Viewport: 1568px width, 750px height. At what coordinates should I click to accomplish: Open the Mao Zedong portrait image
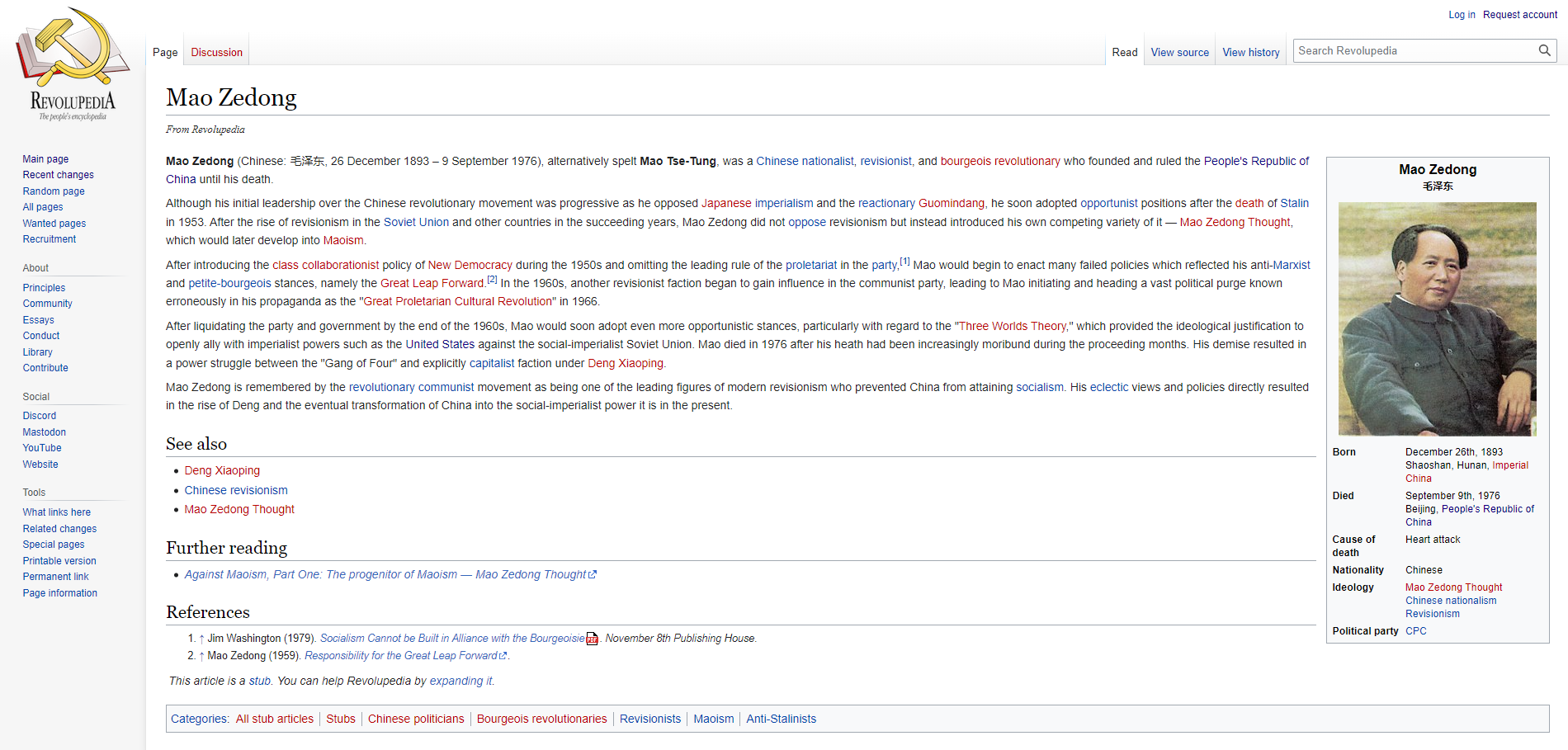pos(1437,318)
